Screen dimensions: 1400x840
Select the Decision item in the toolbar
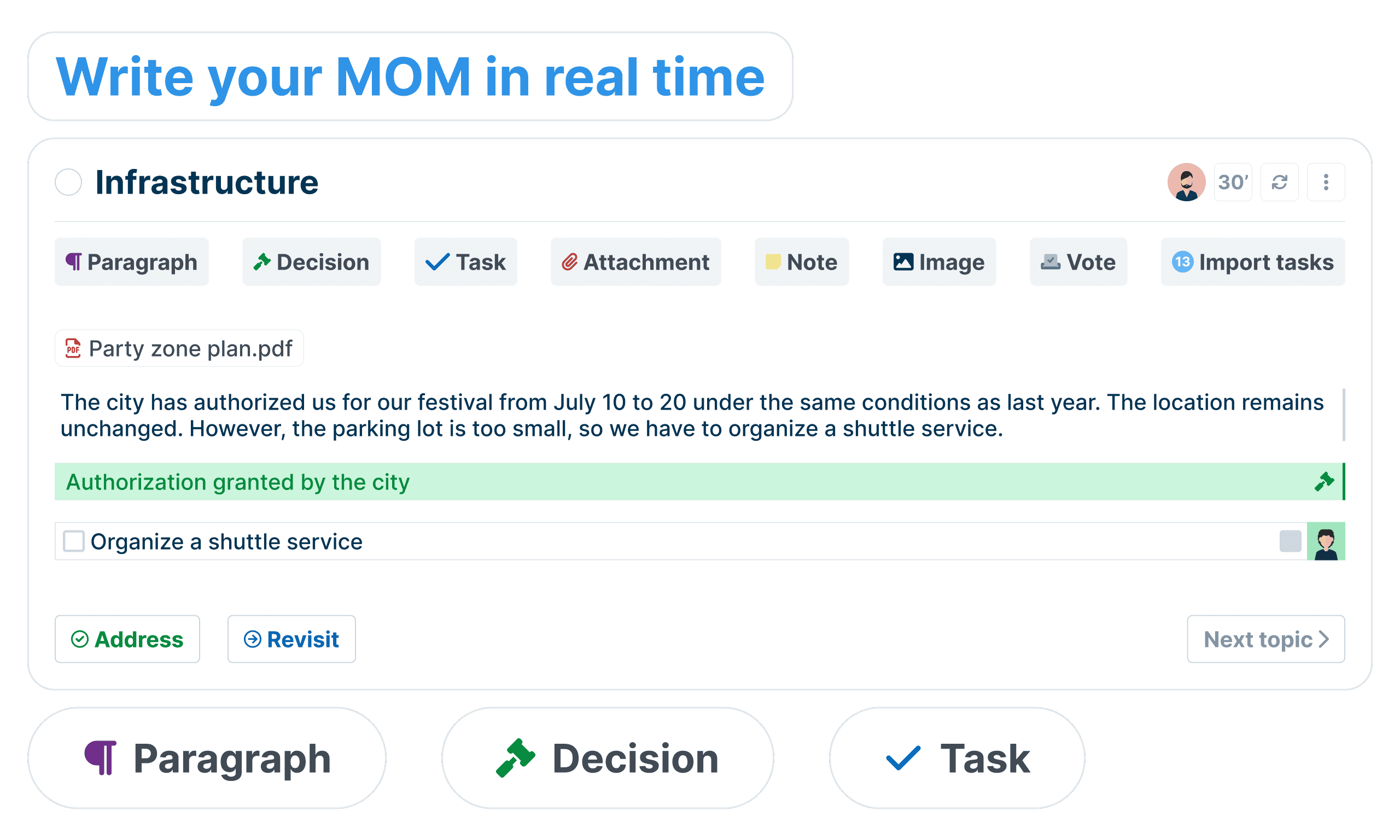point(311,262)
